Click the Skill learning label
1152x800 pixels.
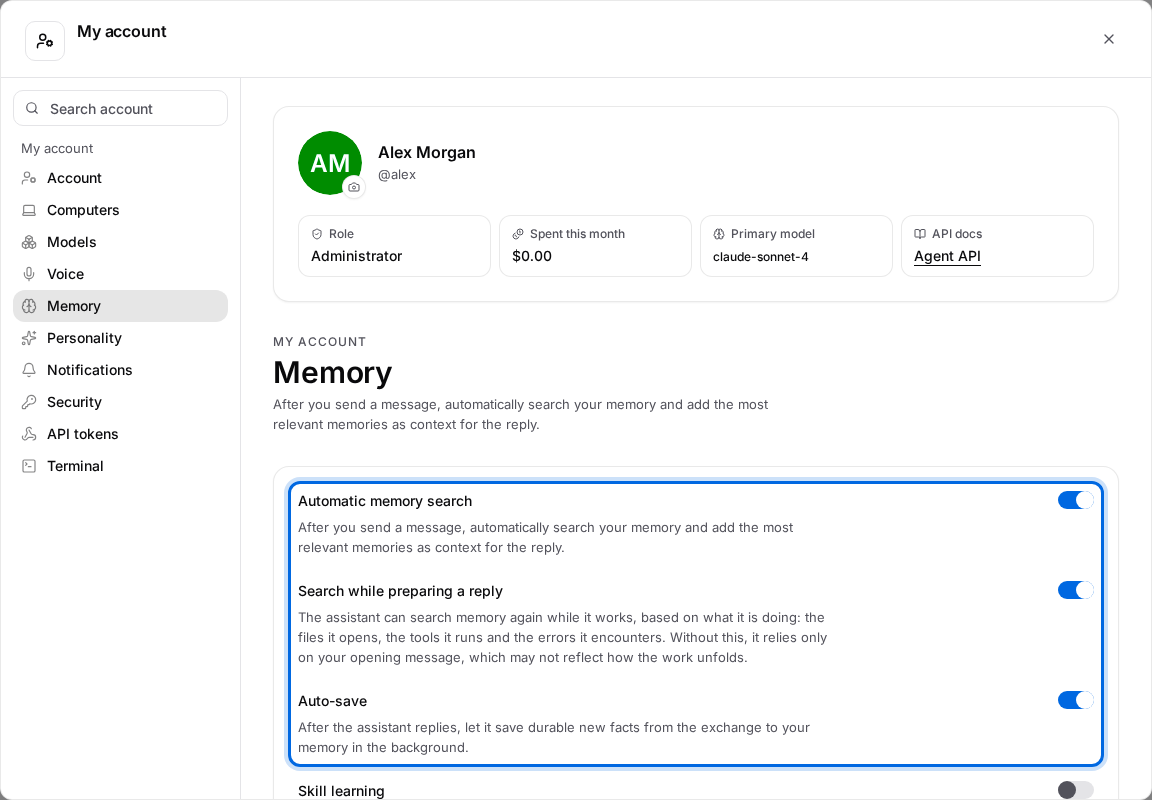click(342, 791)
